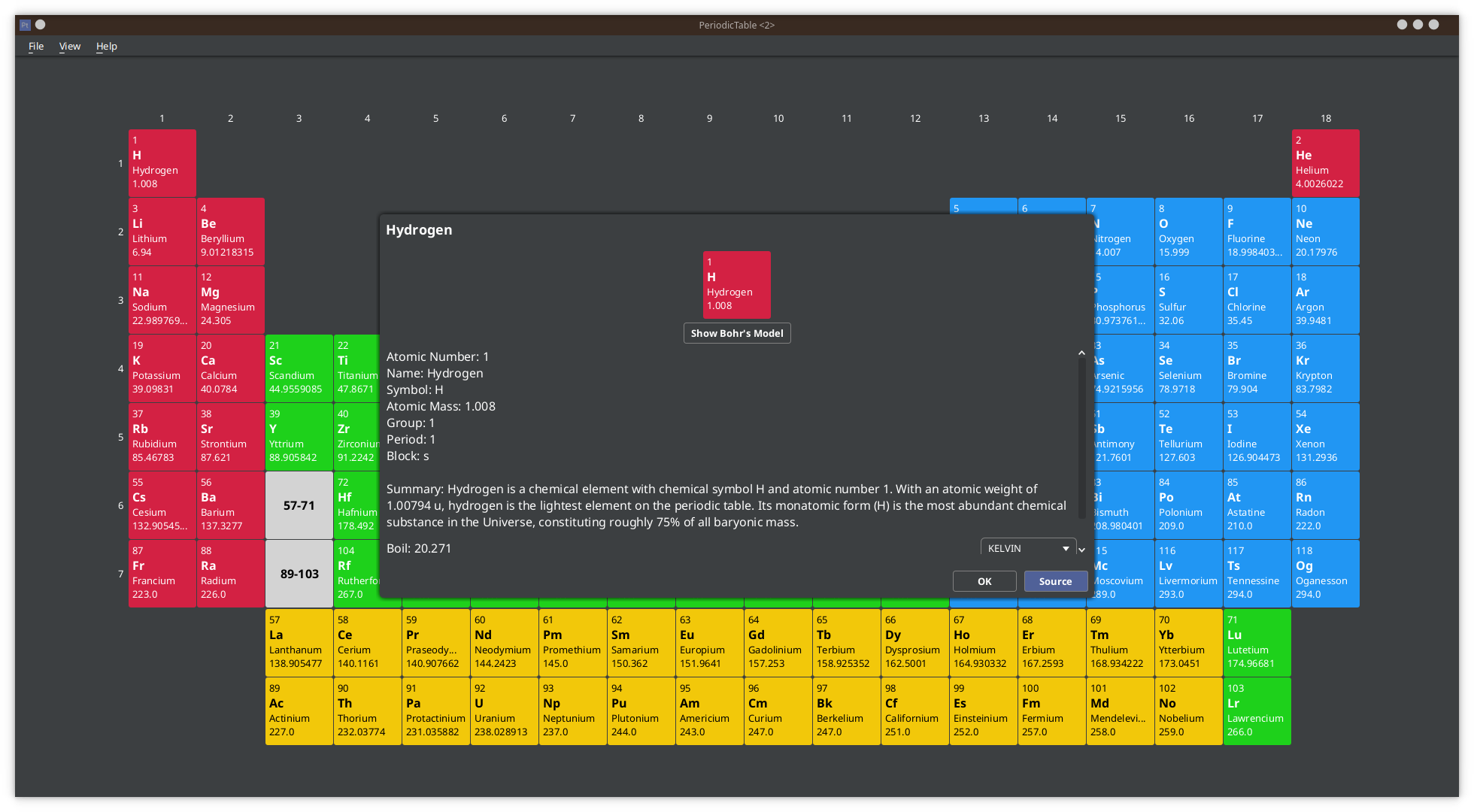Screen dimensions: 1474x812
Task: Open the Help menu
Action: pyautogui.click(x=107, y=46)
